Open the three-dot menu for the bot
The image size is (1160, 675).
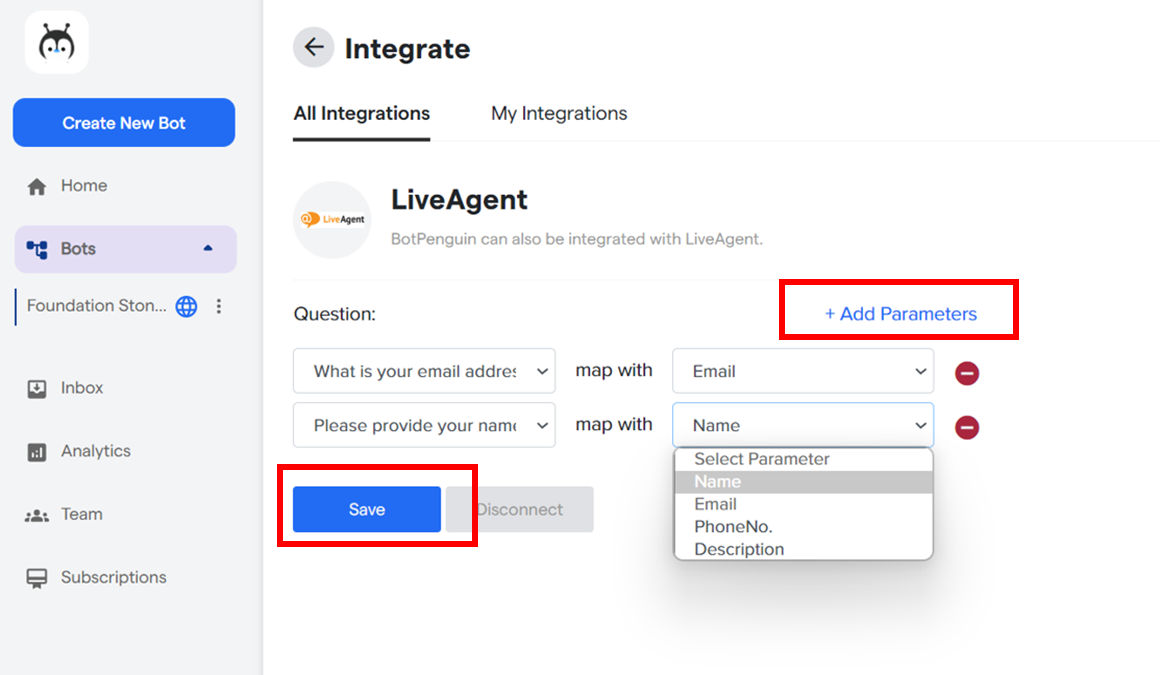pyautogui.click(x=219, y=306)
